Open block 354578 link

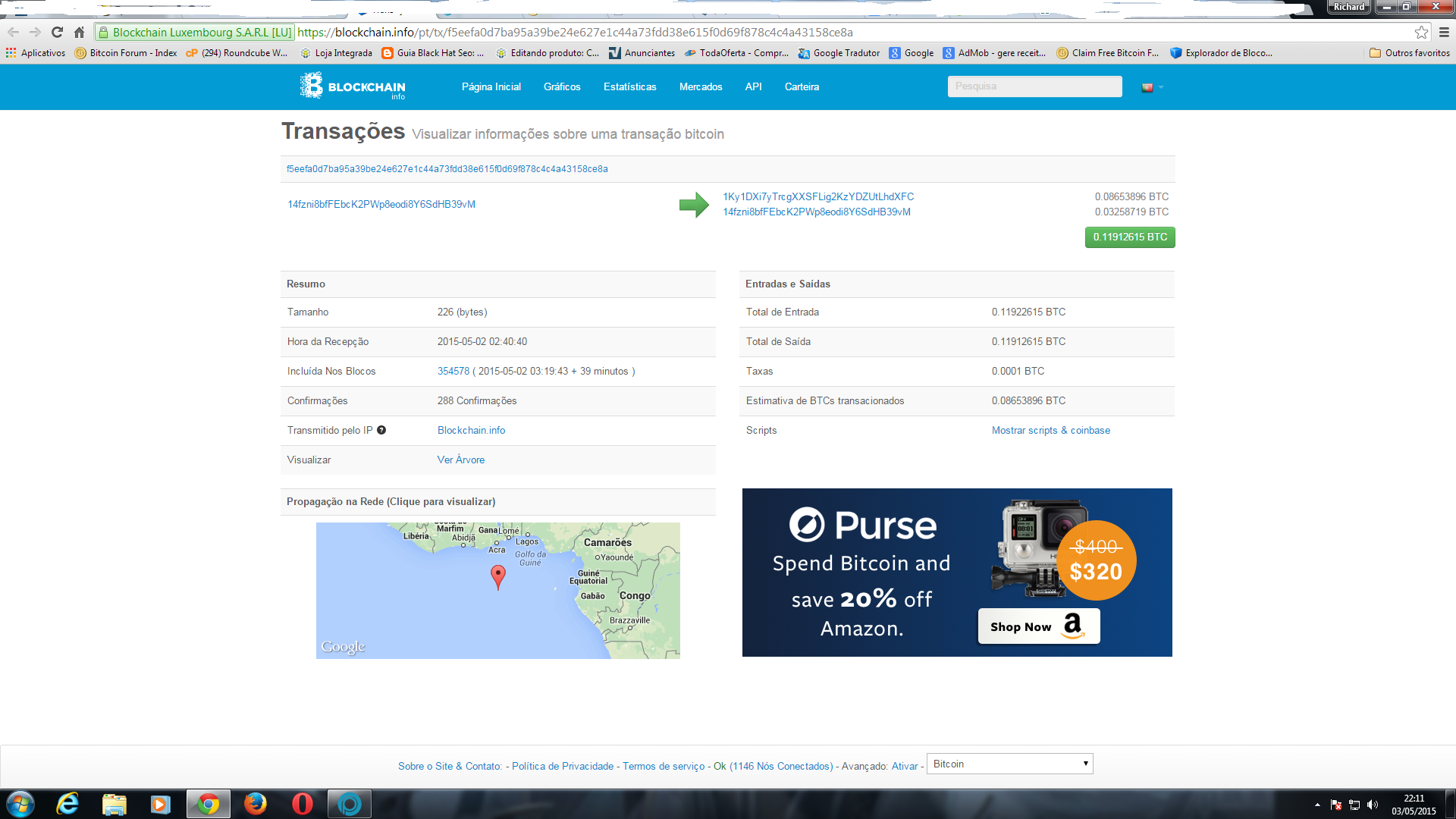(453, 371)
